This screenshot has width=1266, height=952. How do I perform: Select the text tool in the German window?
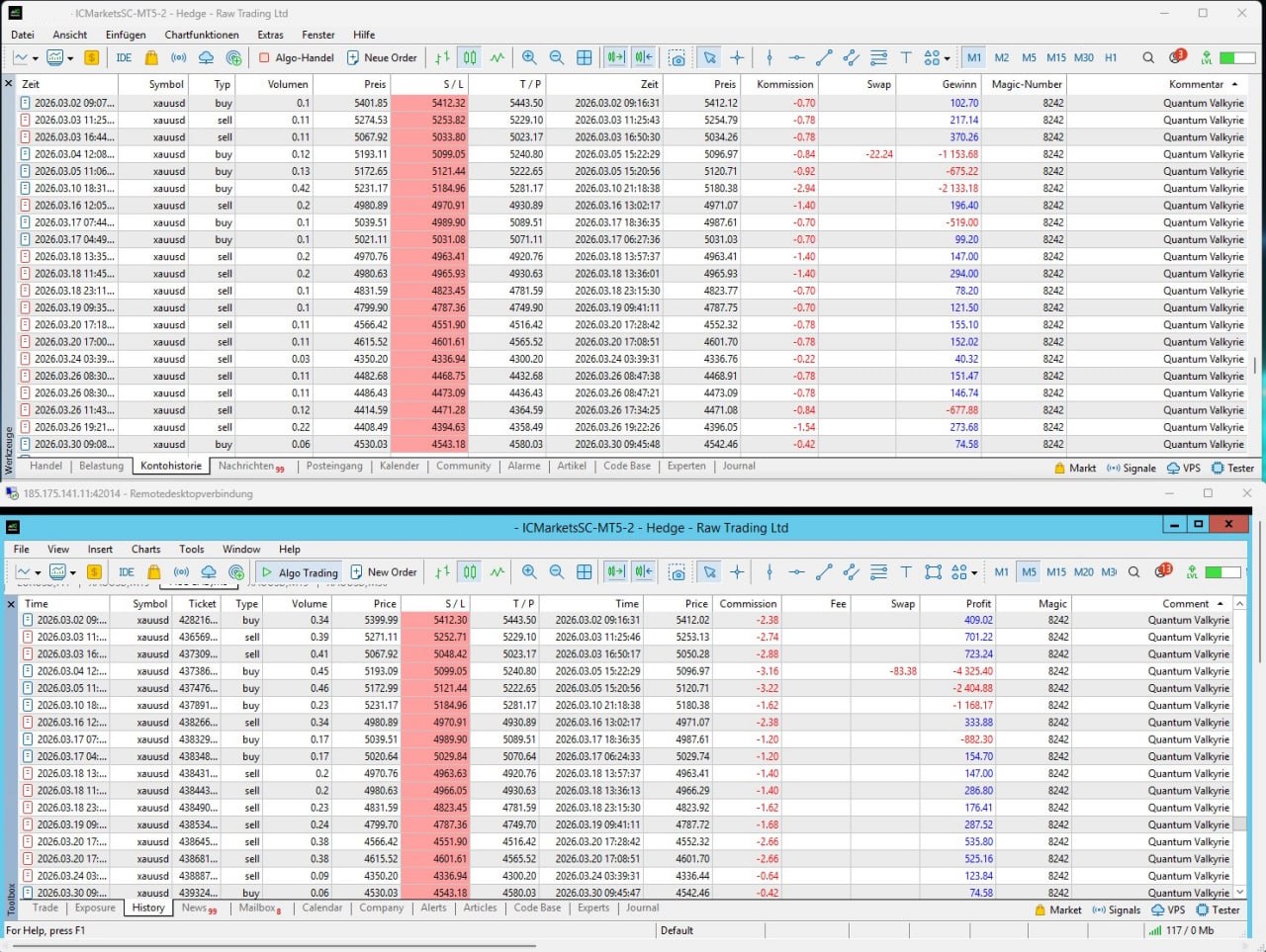[905, 57]
